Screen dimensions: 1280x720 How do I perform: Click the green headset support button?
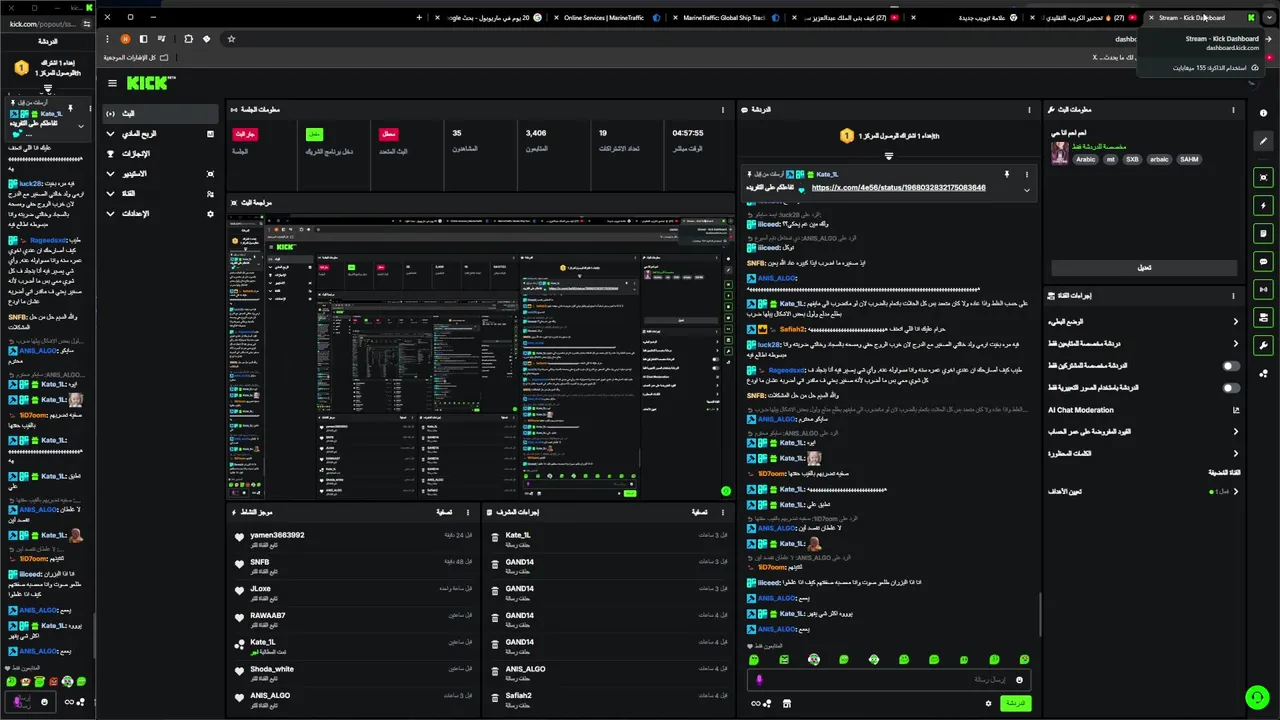point(1257,697)
